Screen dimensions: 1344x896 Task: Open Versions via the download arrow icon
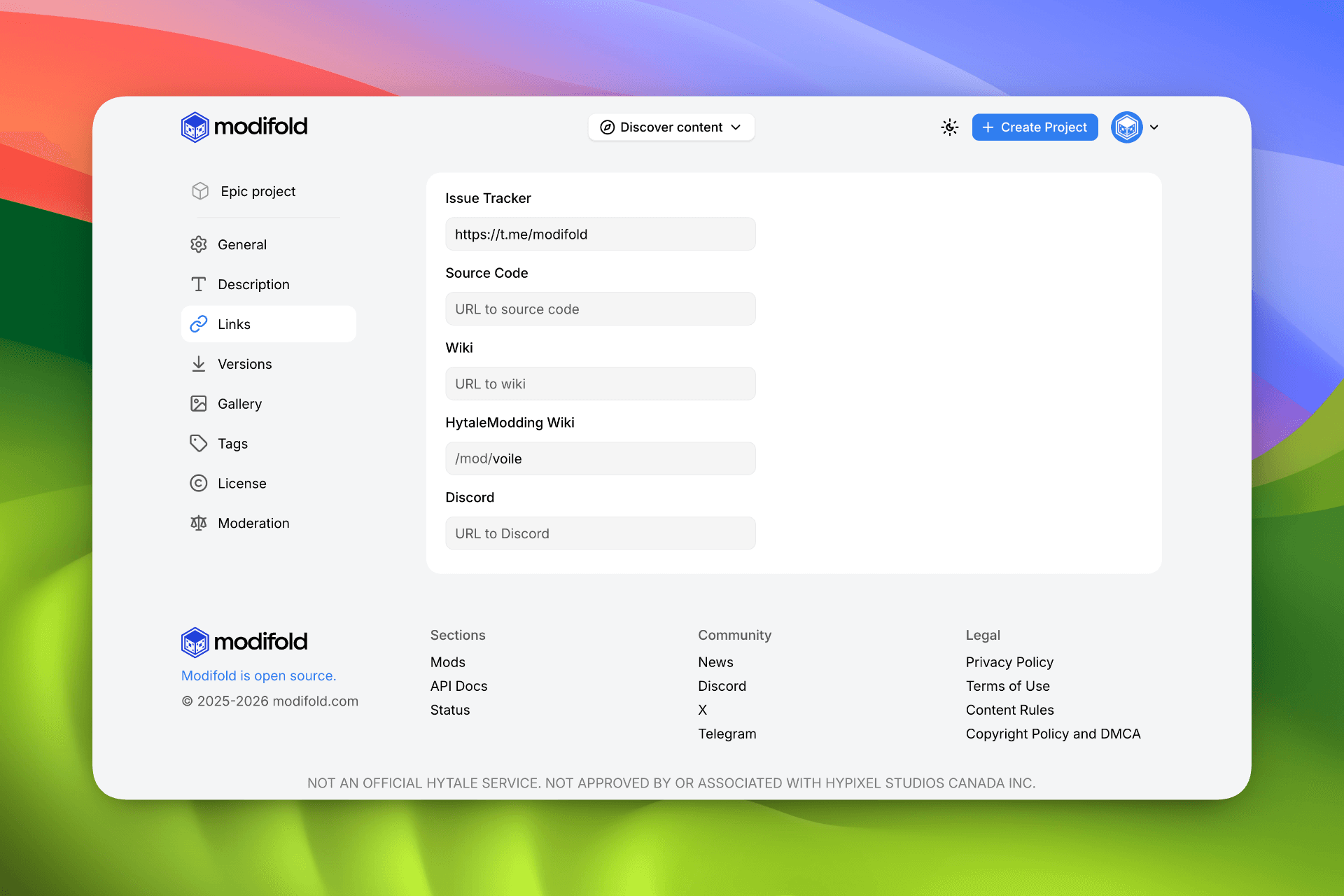(x=199, y=364)
